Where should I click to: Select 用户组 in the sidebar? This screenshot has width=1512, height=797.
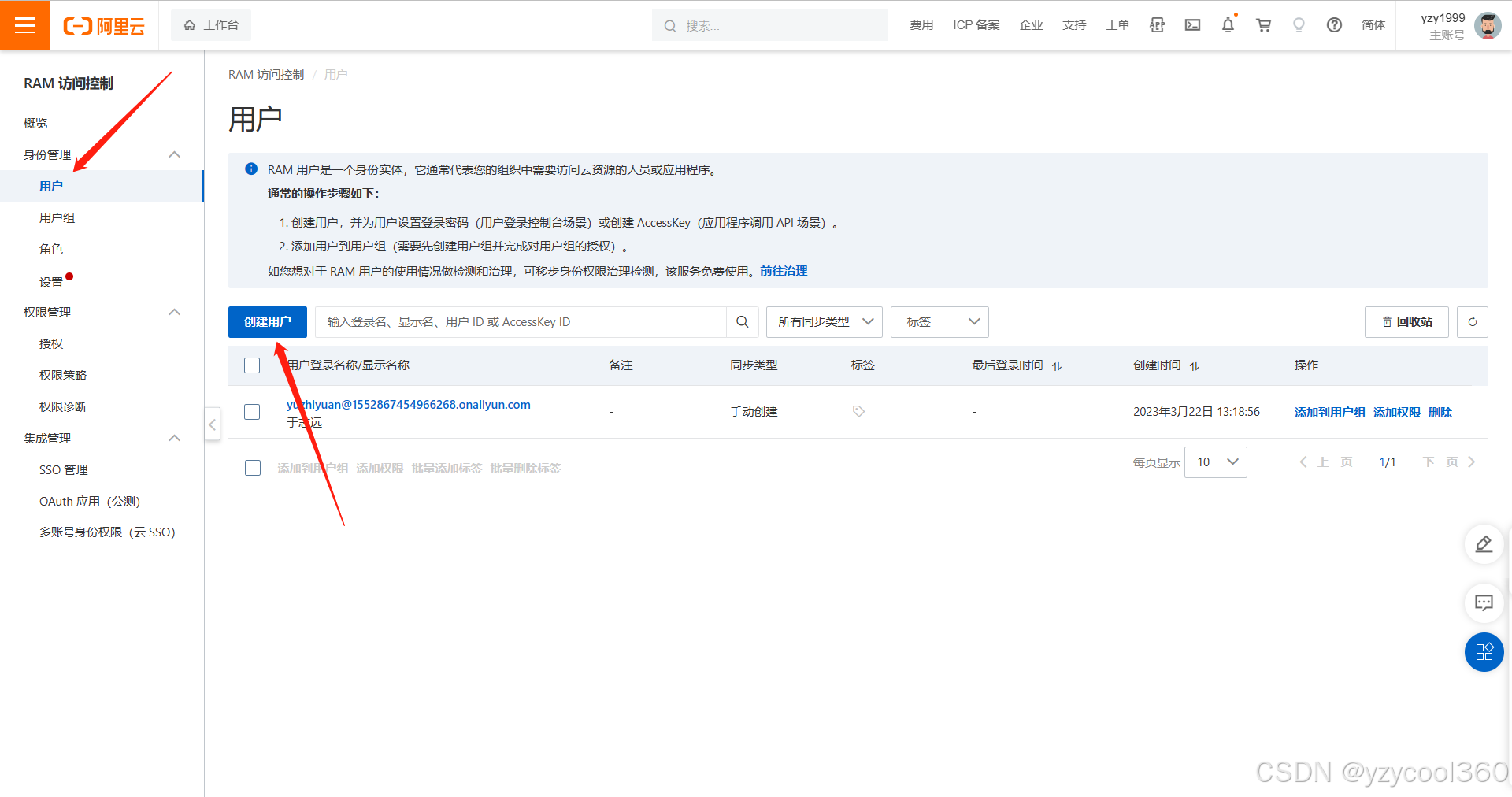pos(57,217)
